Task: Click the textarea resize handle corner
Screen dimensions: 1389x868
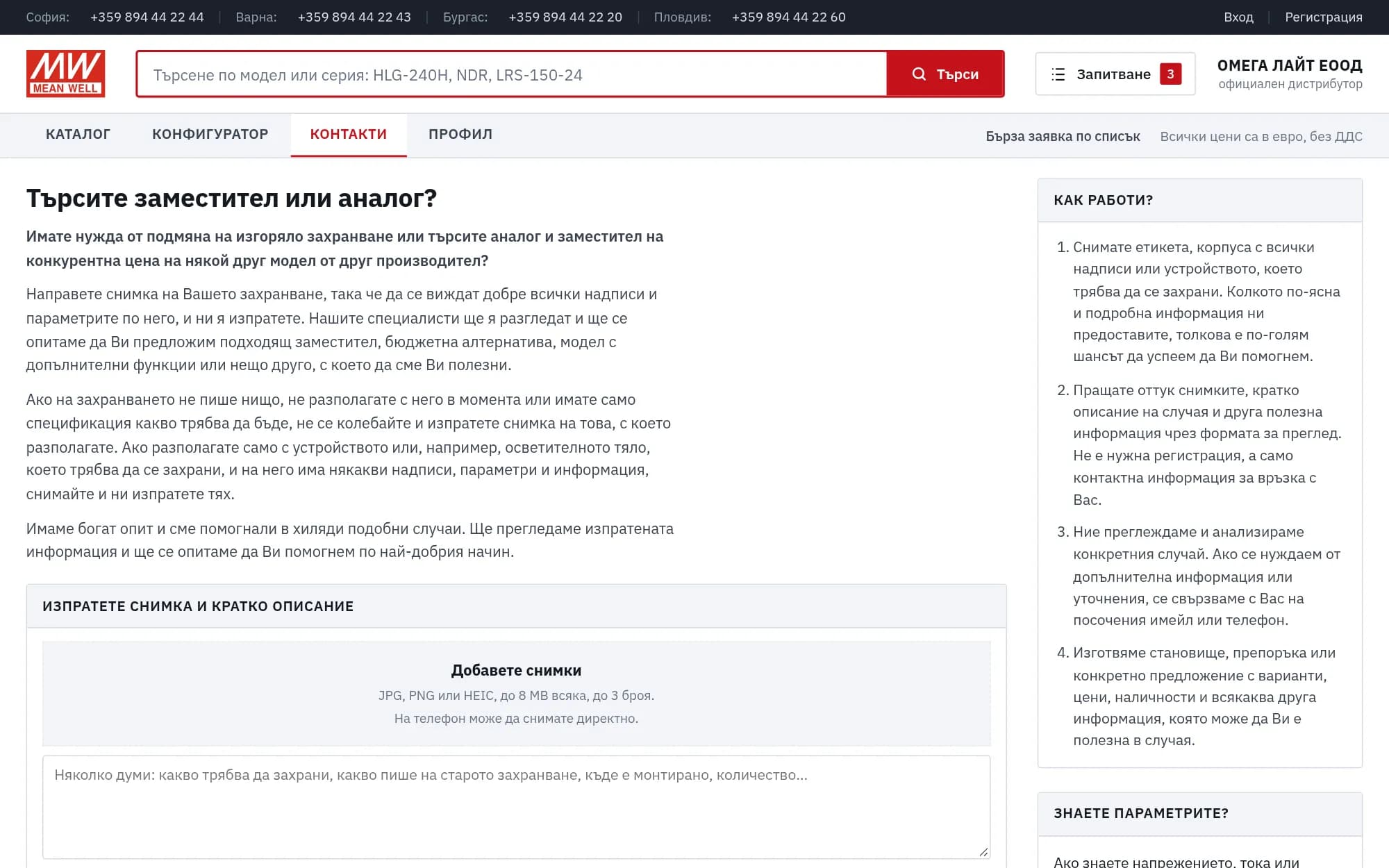Action: pos(983,852)
